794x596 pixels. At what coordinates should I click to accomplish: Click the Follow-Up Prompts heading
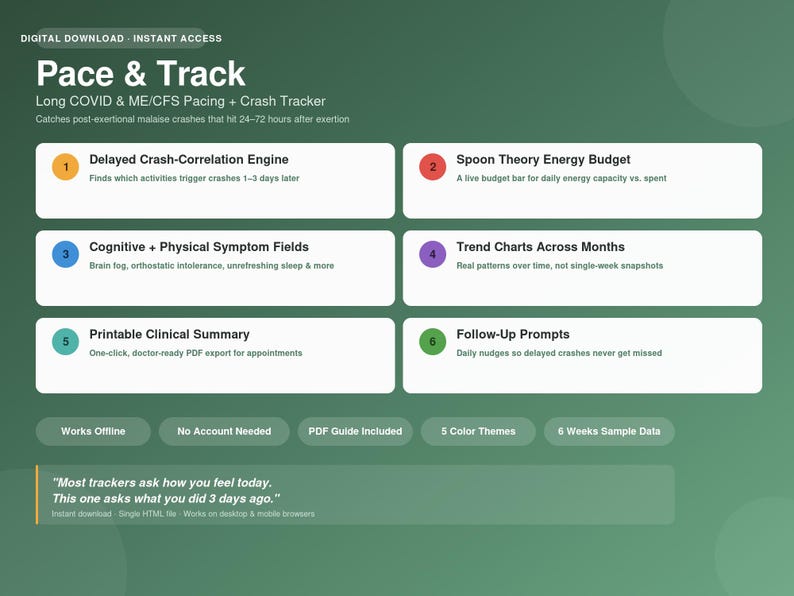(513, 334)
